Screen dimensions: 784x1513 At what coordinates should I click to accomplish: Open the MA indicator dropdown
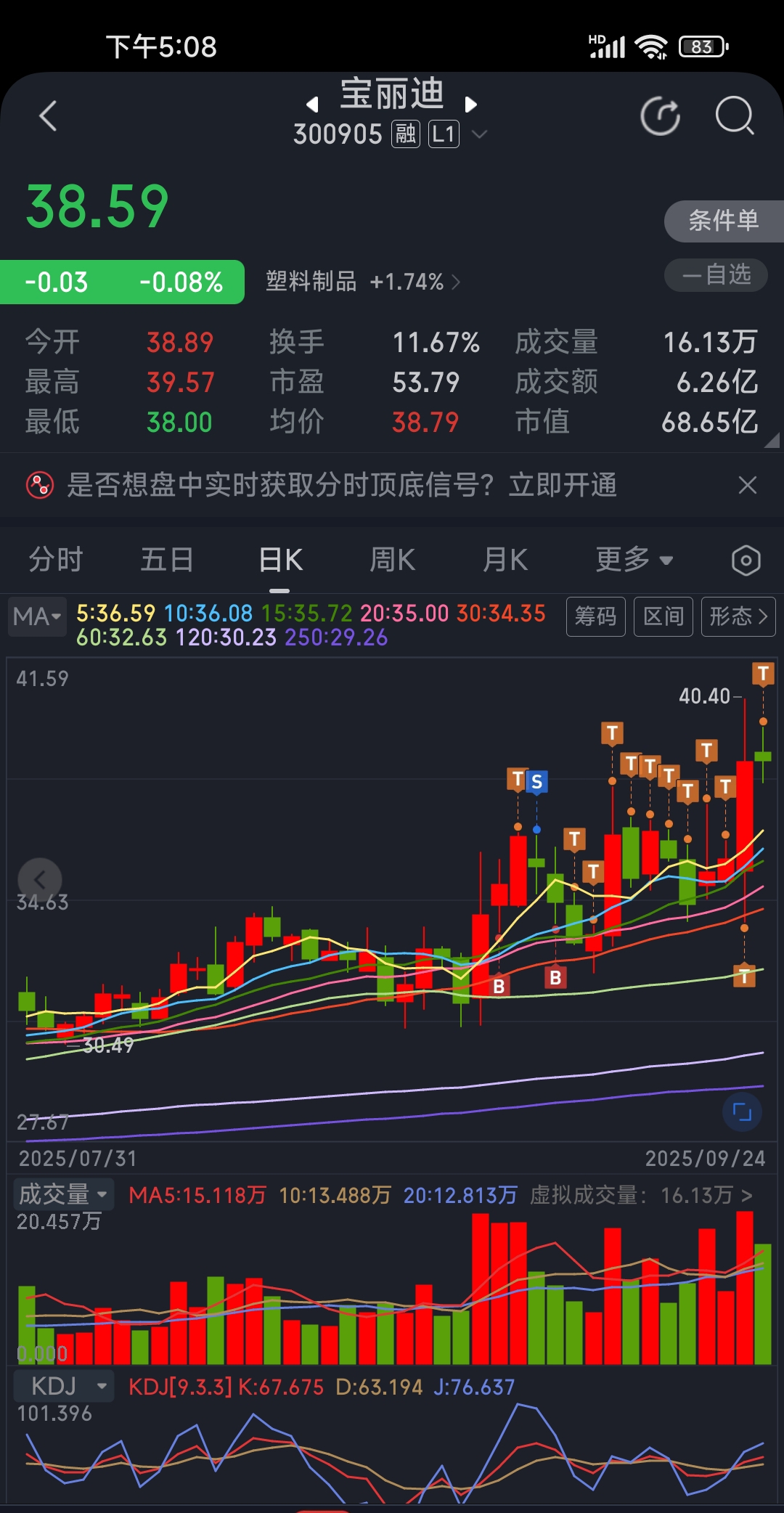[37, 616]
